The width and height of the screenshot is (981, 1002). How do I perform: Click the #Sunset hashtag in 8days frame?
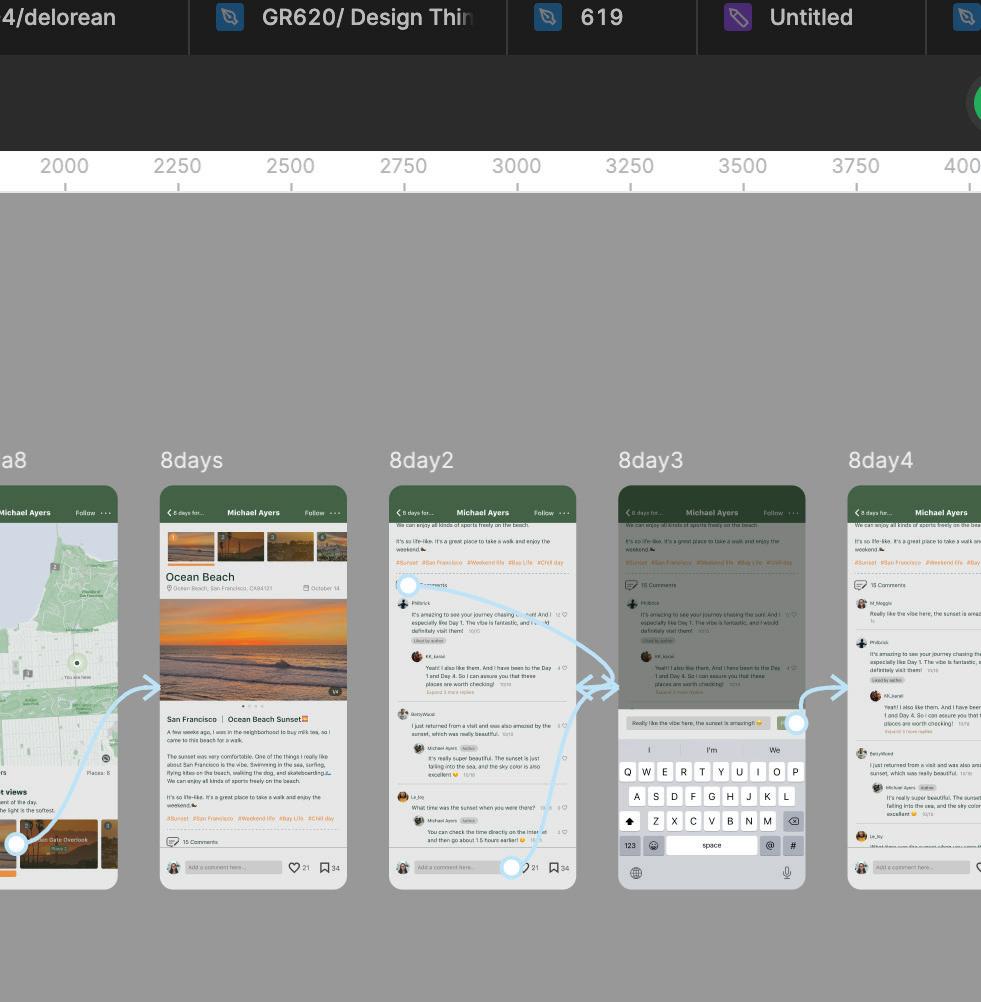click(177, 819)
